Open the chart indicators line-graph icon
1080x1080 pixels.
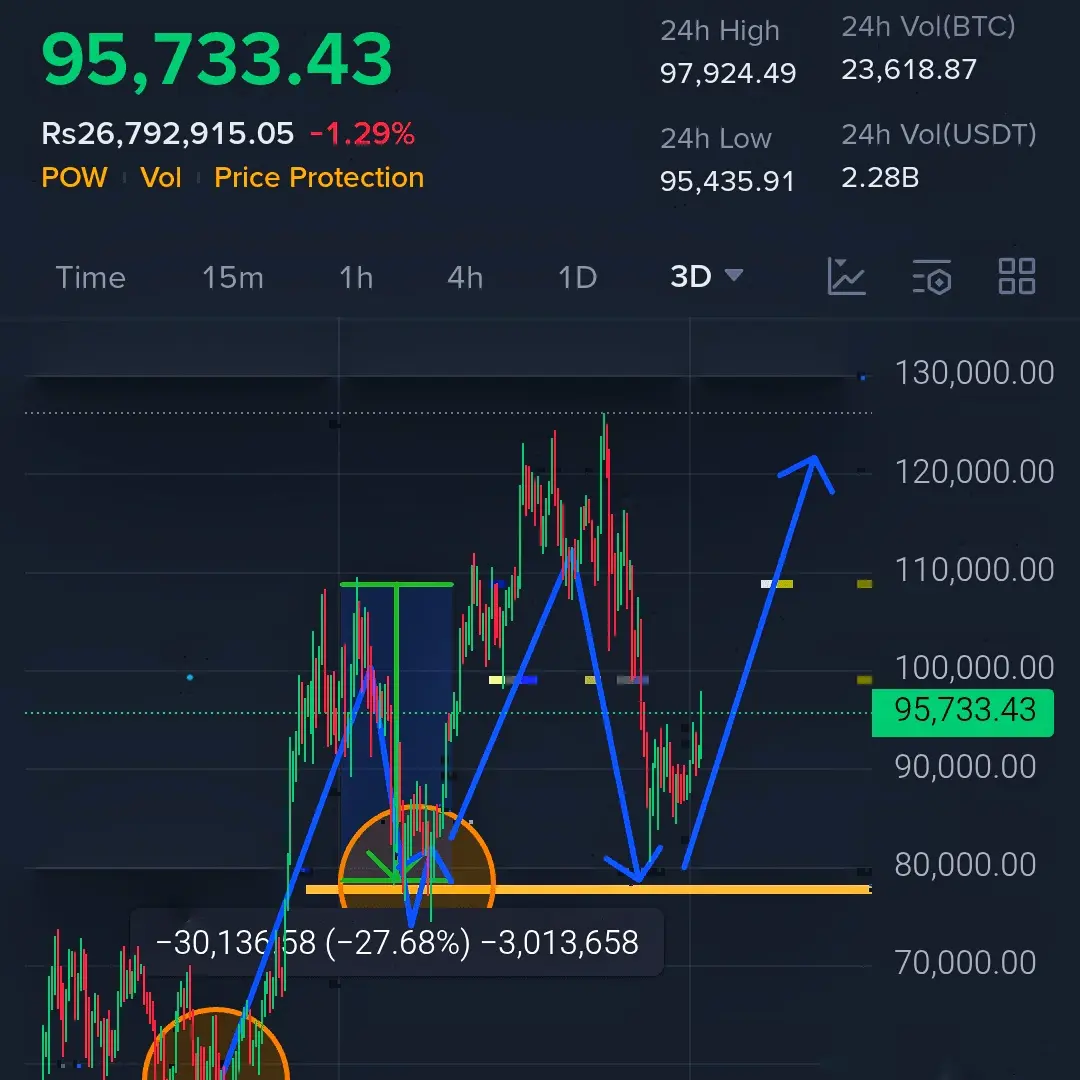pos(846,277)
